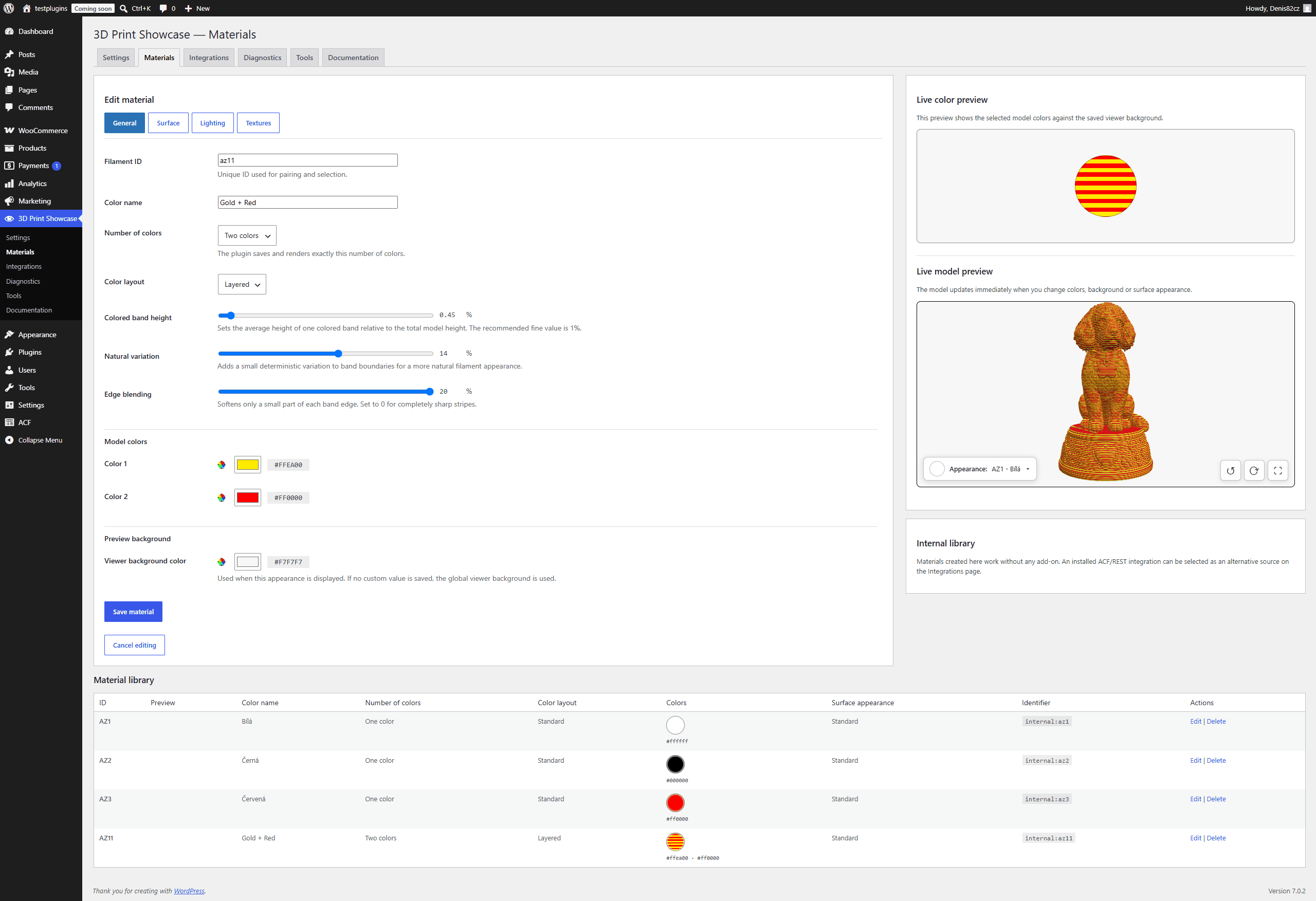Click the red Color 2 swatch
The width and height of the screenshot is (1316, 901).
click(247, 498)
